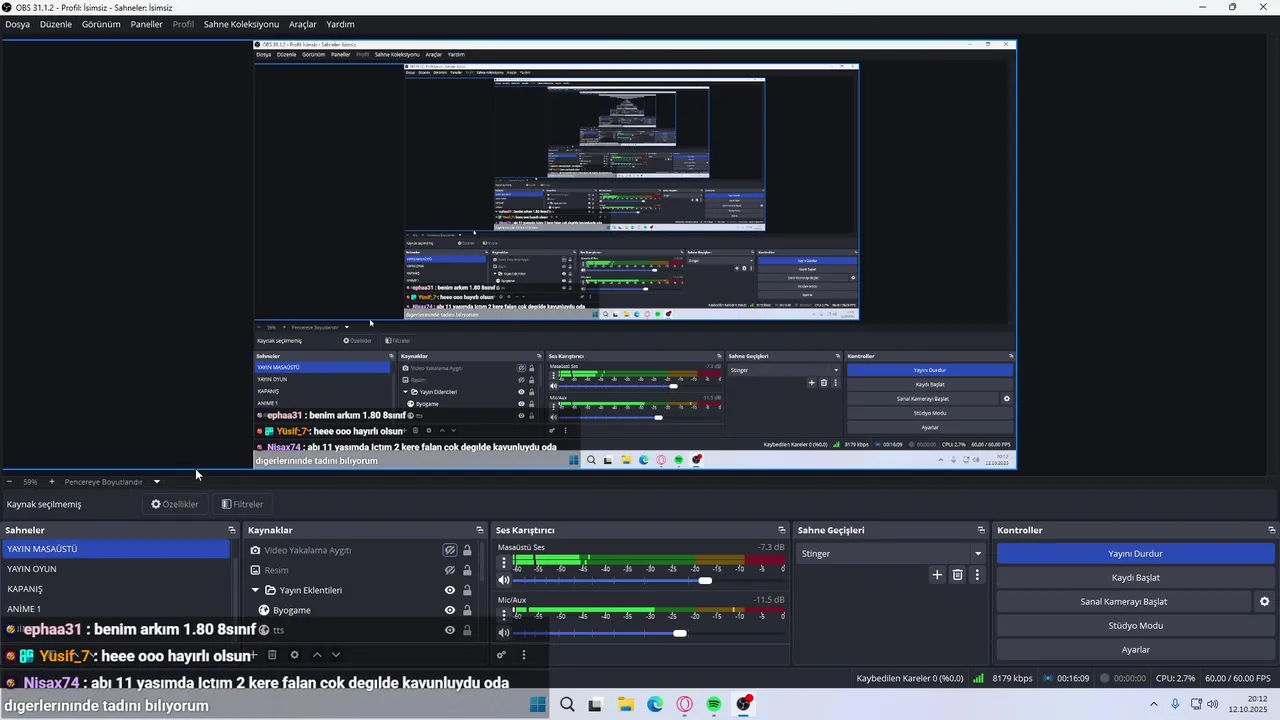
Task: Hide the Byogame source
Action: pos(450,610)
